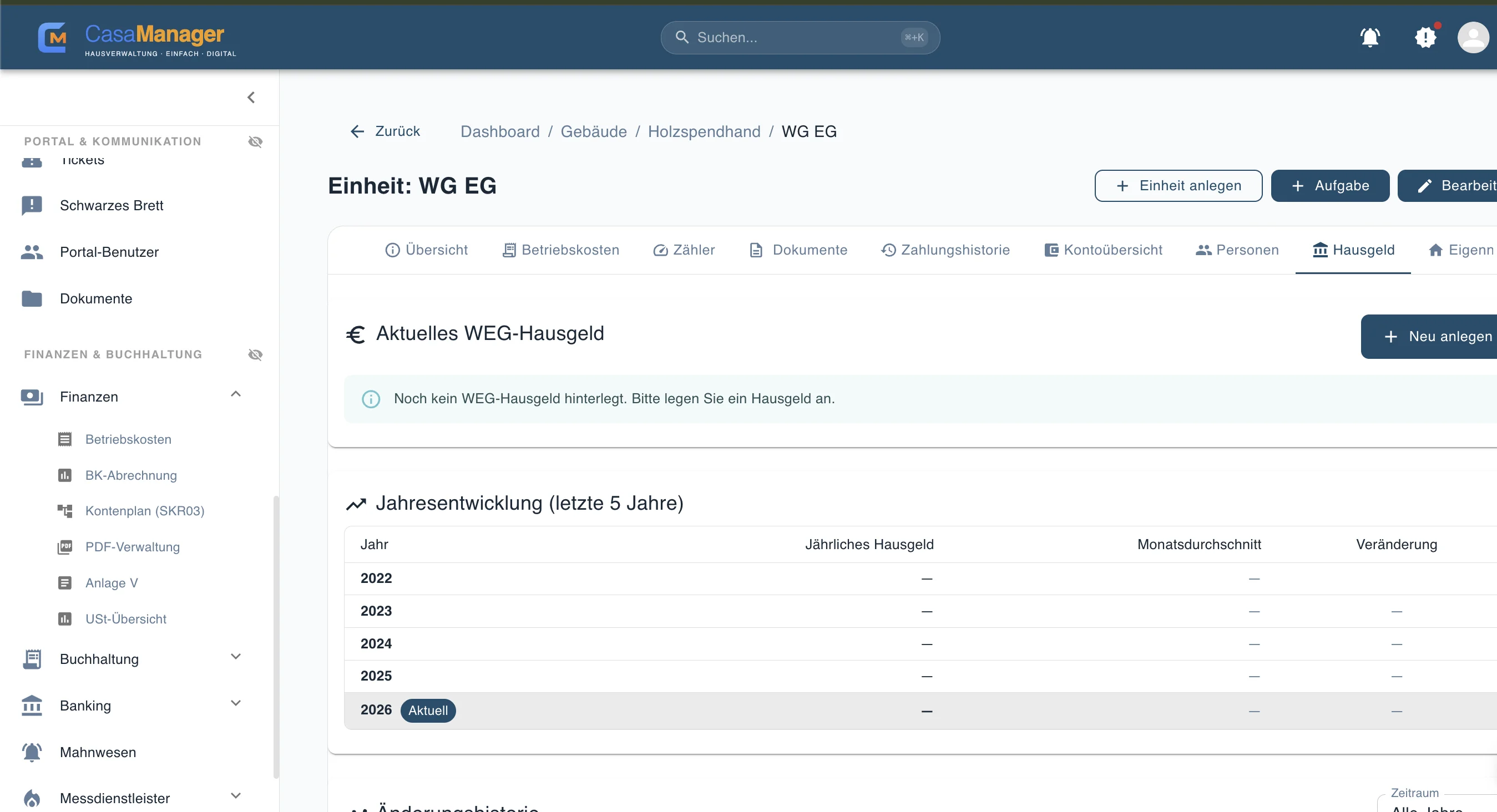Image resolution: width=1497 pixels, height=812 pixels.
Task: Click the Mahnwesen alarm bell icon
Action: point(32,753)
